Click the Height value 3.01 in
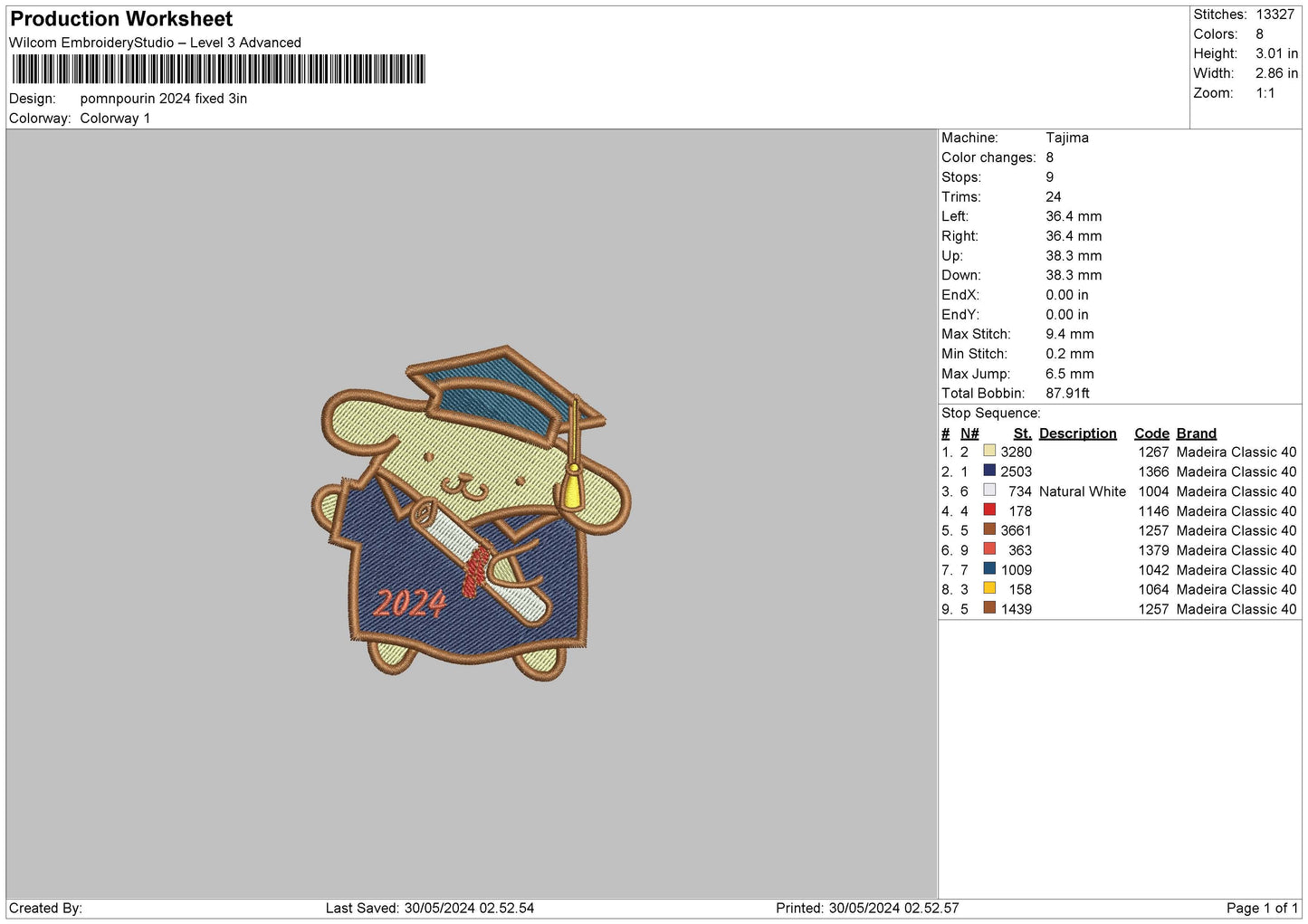This screenshot has height=924, width=1308. click(x=1276, y=54)
